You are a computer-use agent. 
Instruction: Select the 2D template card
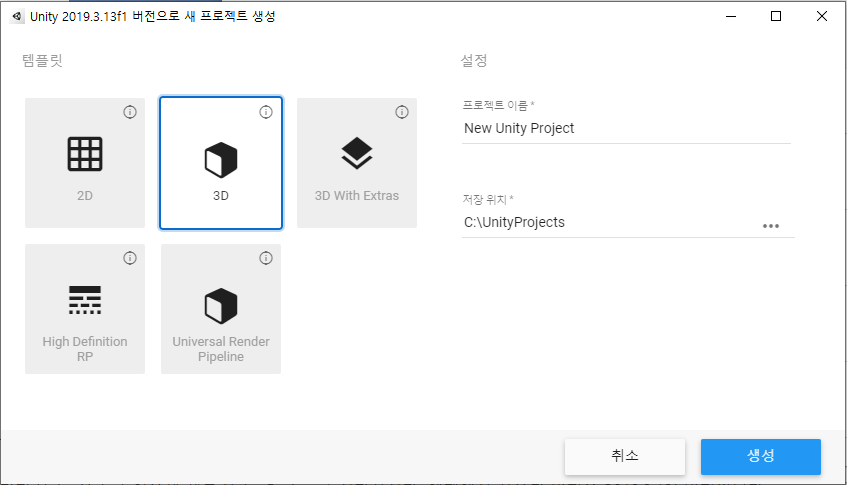(x=85, y=163)
